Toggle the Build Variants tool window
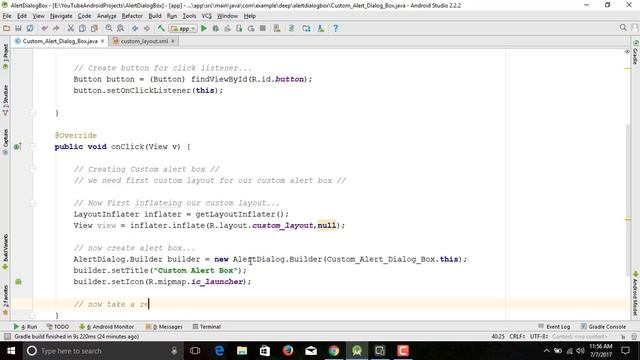640x360 pixels. (5, 251)
